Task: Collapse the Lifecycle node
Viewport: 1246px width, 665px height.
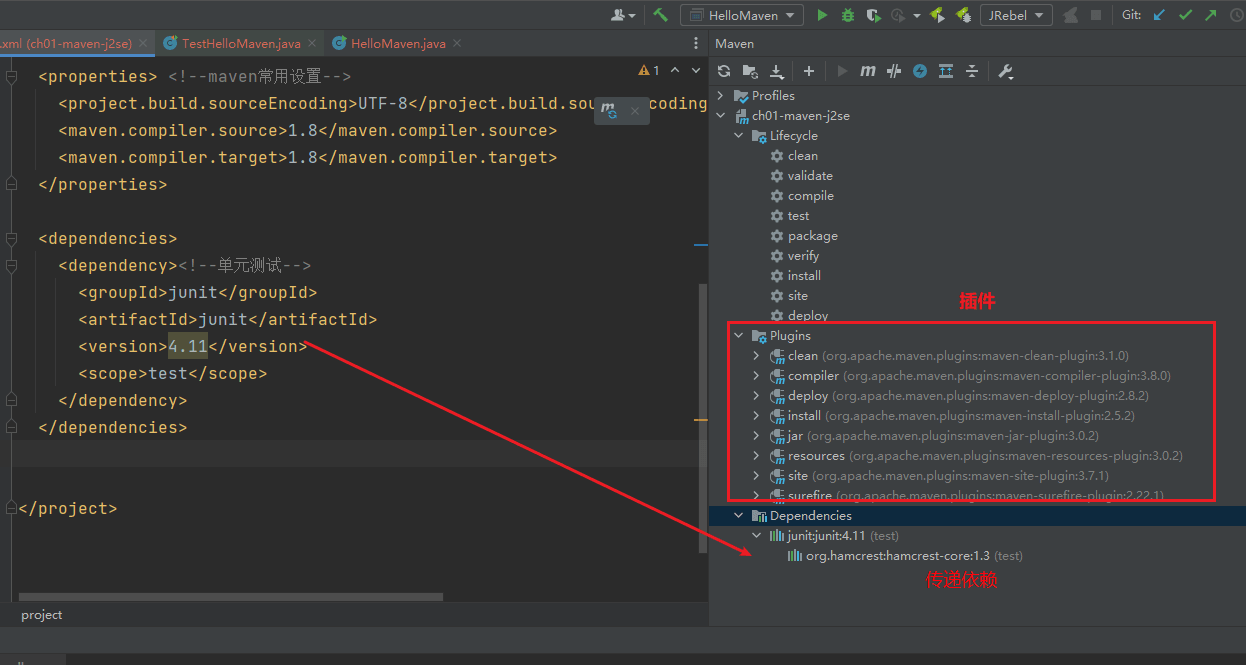Action: click(738, 136)
